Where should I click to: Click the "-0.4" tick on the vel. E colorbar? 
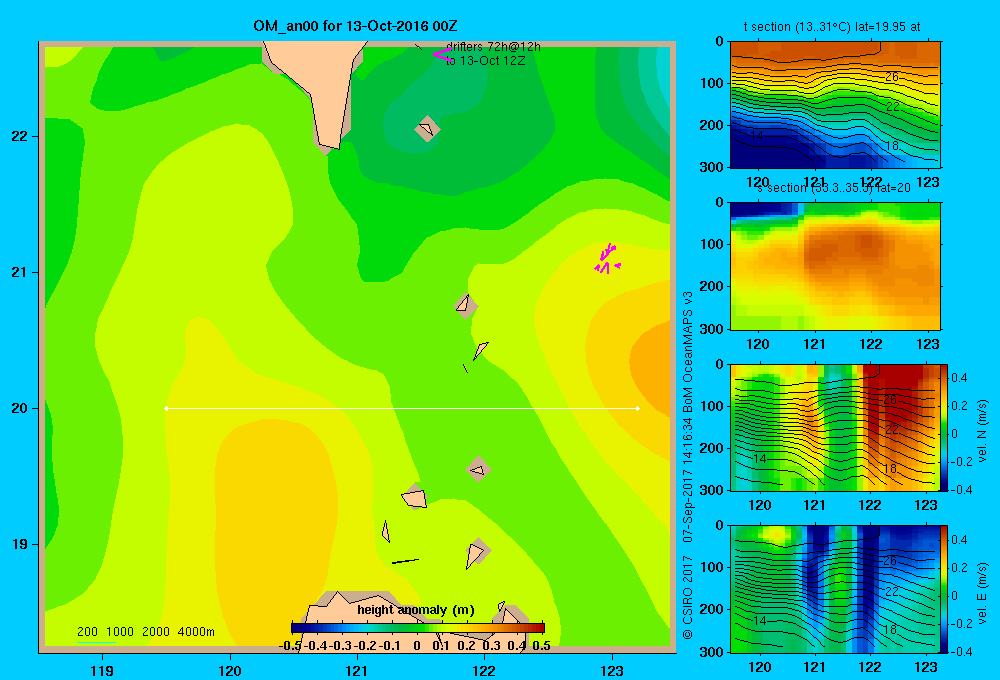pyautogui.click(x=959, y=651)
